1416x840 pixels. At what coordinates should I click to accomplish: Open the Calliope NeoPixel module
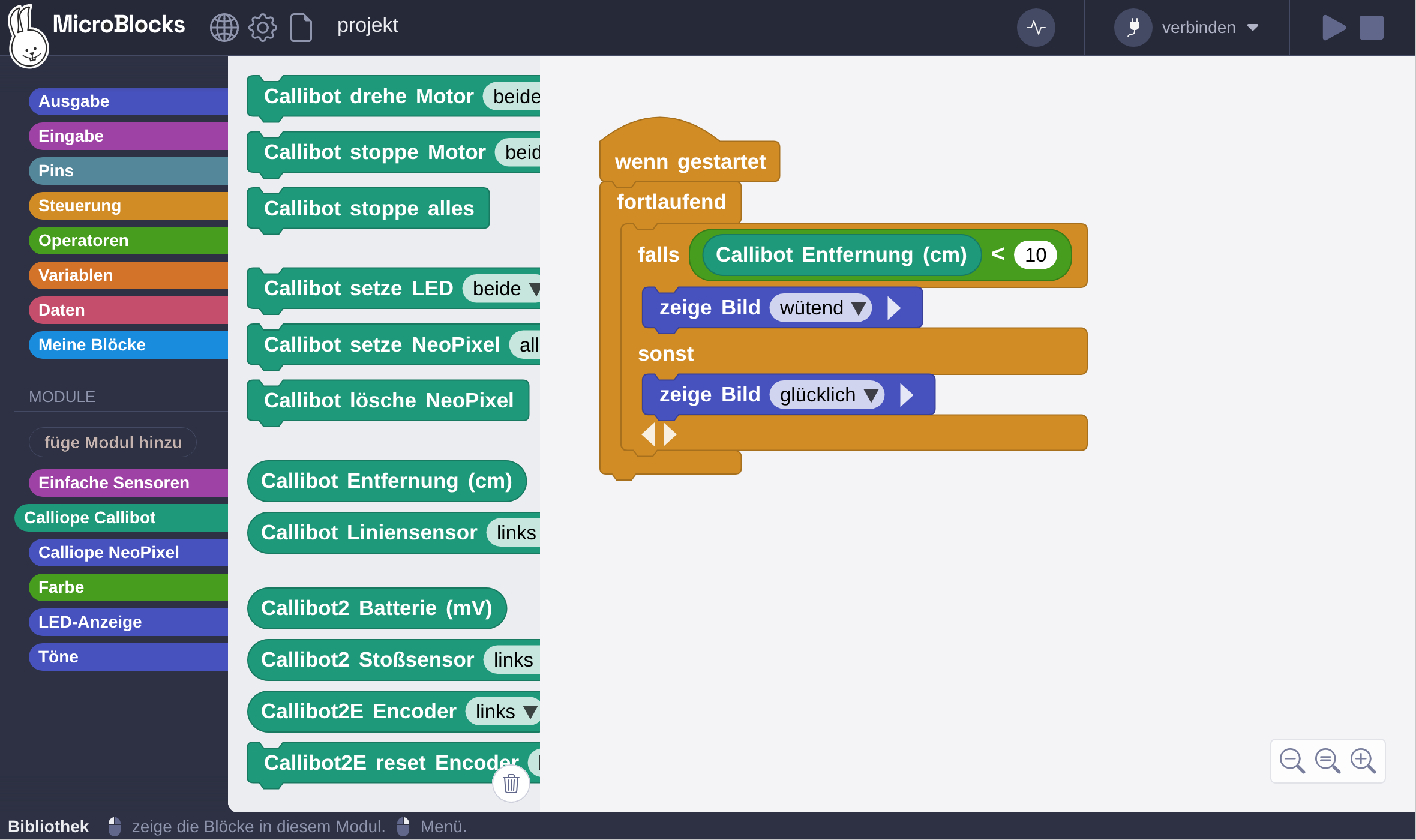click(128, 553)
